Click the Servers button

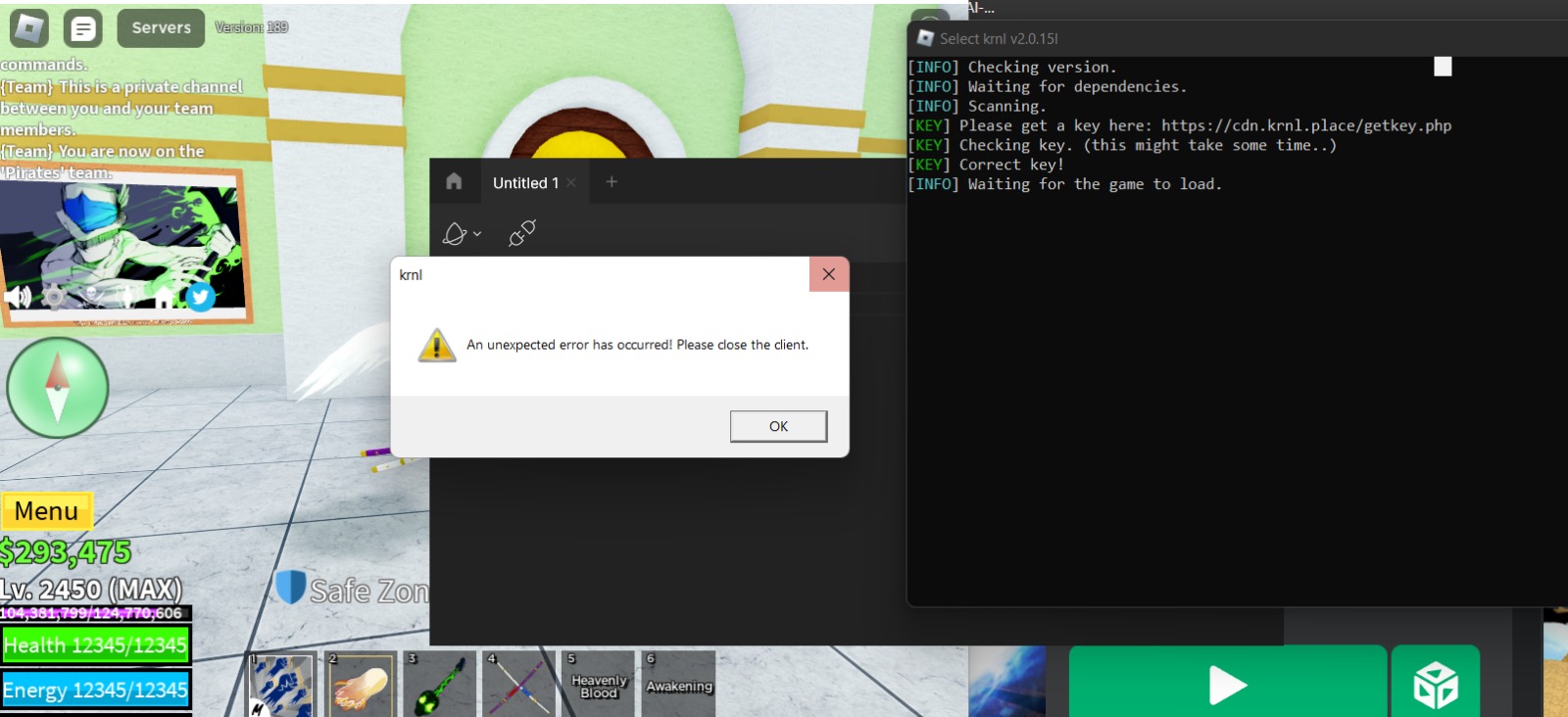point(162,27)
